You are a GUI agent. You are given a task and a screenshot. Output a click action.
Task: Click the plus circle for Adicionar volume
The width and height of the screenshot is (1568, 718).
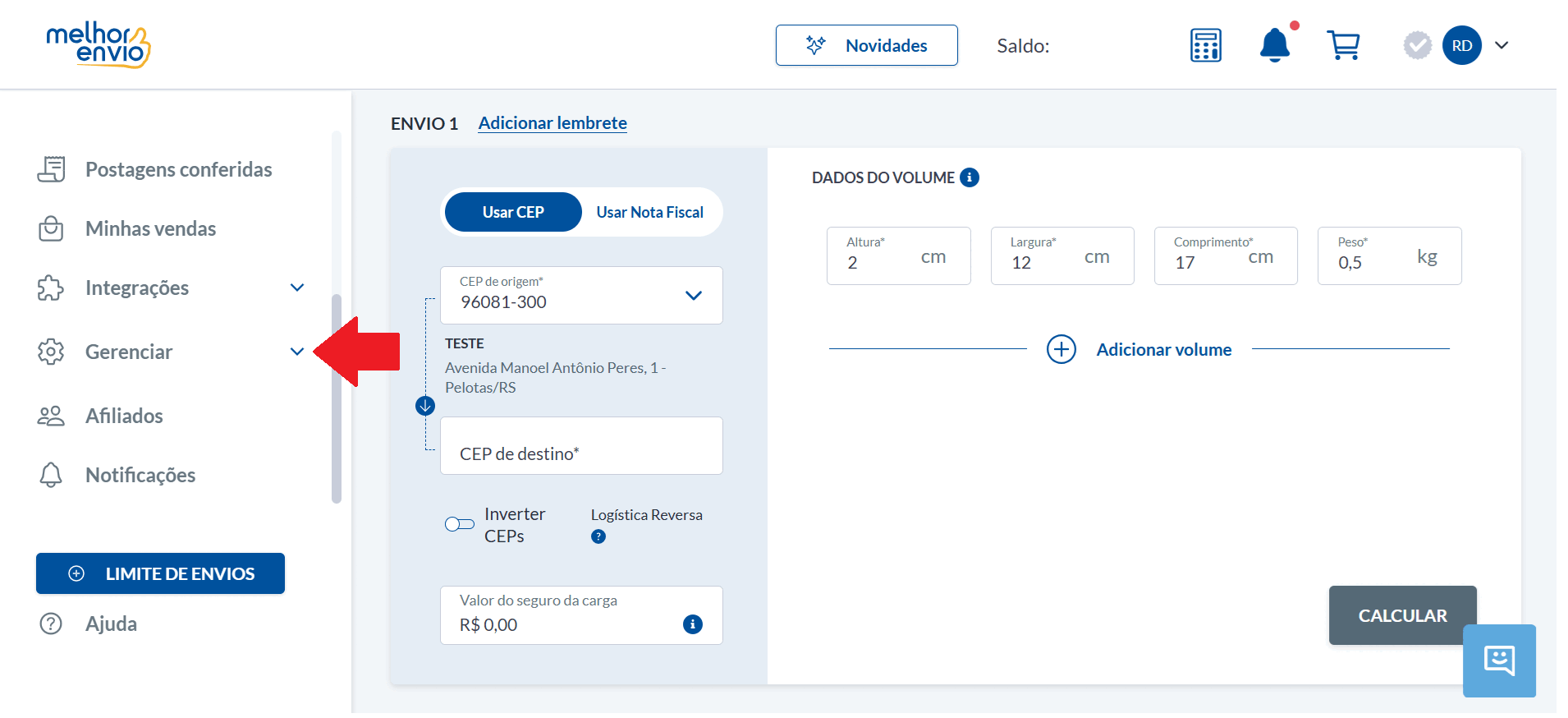pyautogui.click(x=1061, y=349)
